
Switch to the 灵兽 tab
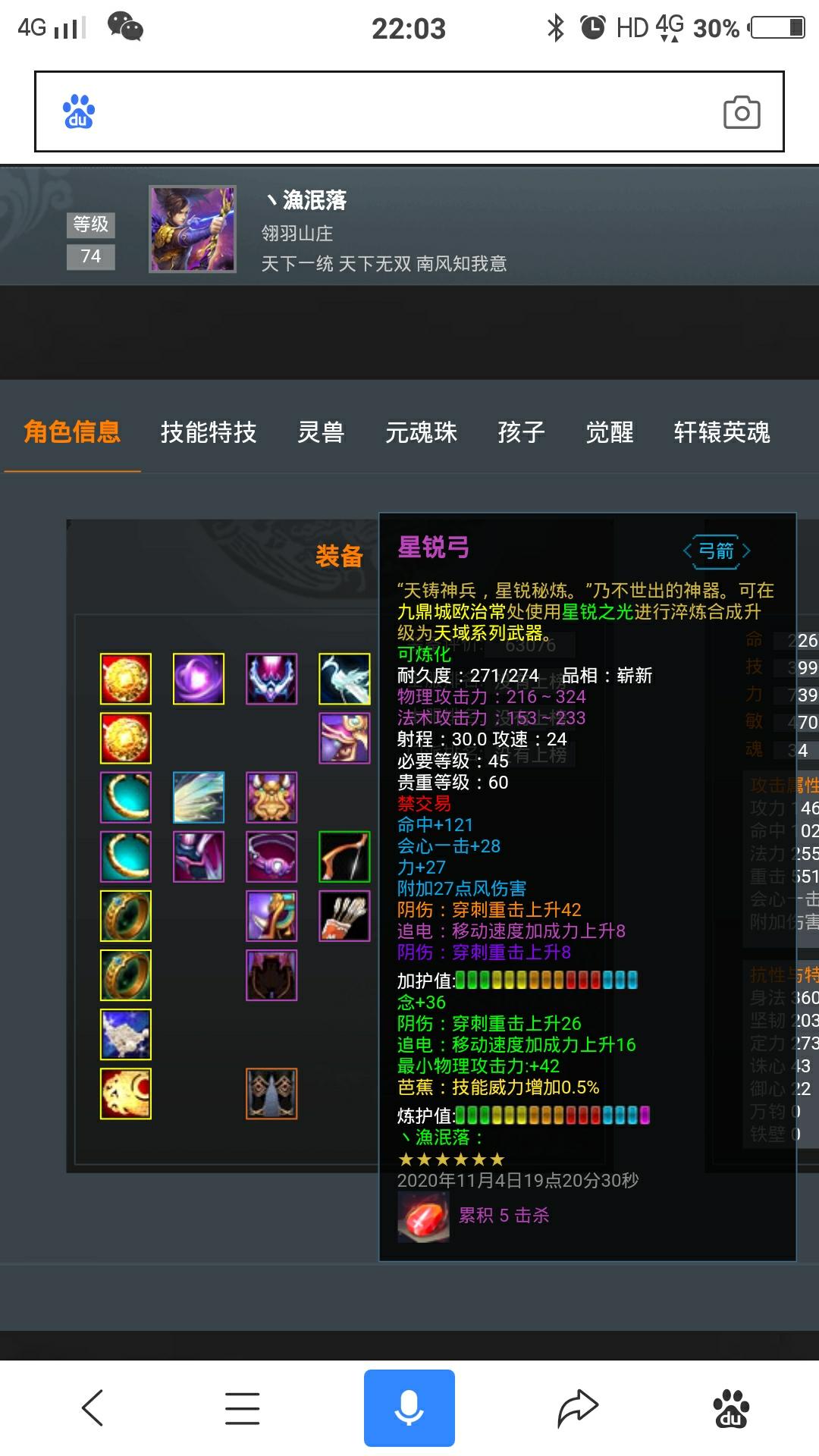coord(321,432)
